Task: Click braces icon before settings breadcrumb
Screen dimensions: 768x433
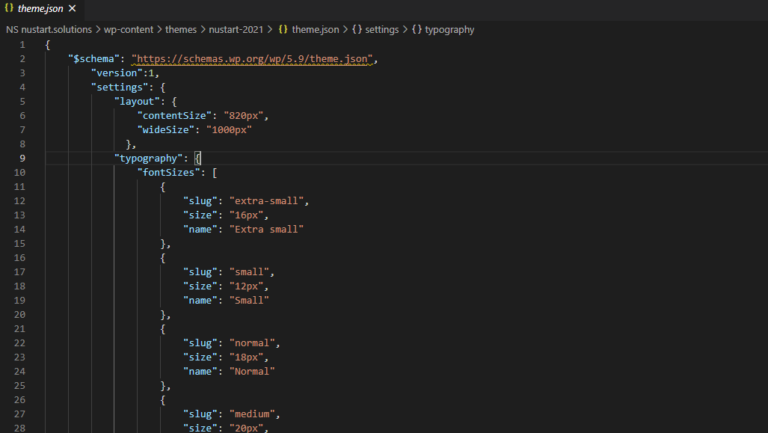Action: pyautogui.click(x=357, y=29)
